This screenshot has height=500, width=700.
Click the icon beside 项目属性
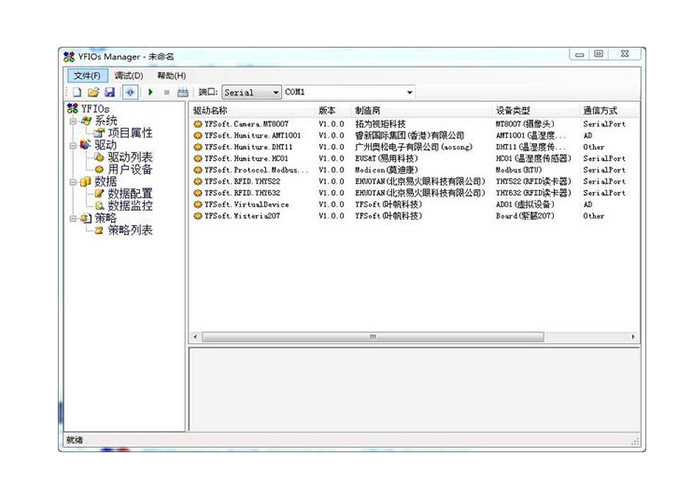coord(99,133)
